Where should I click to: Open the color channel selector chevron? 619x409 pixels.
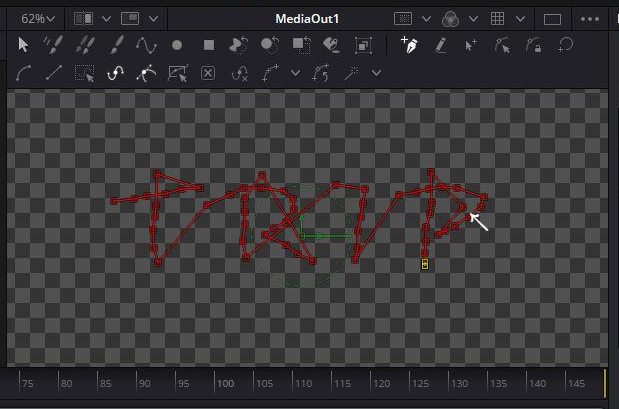(x=474, y=19)
